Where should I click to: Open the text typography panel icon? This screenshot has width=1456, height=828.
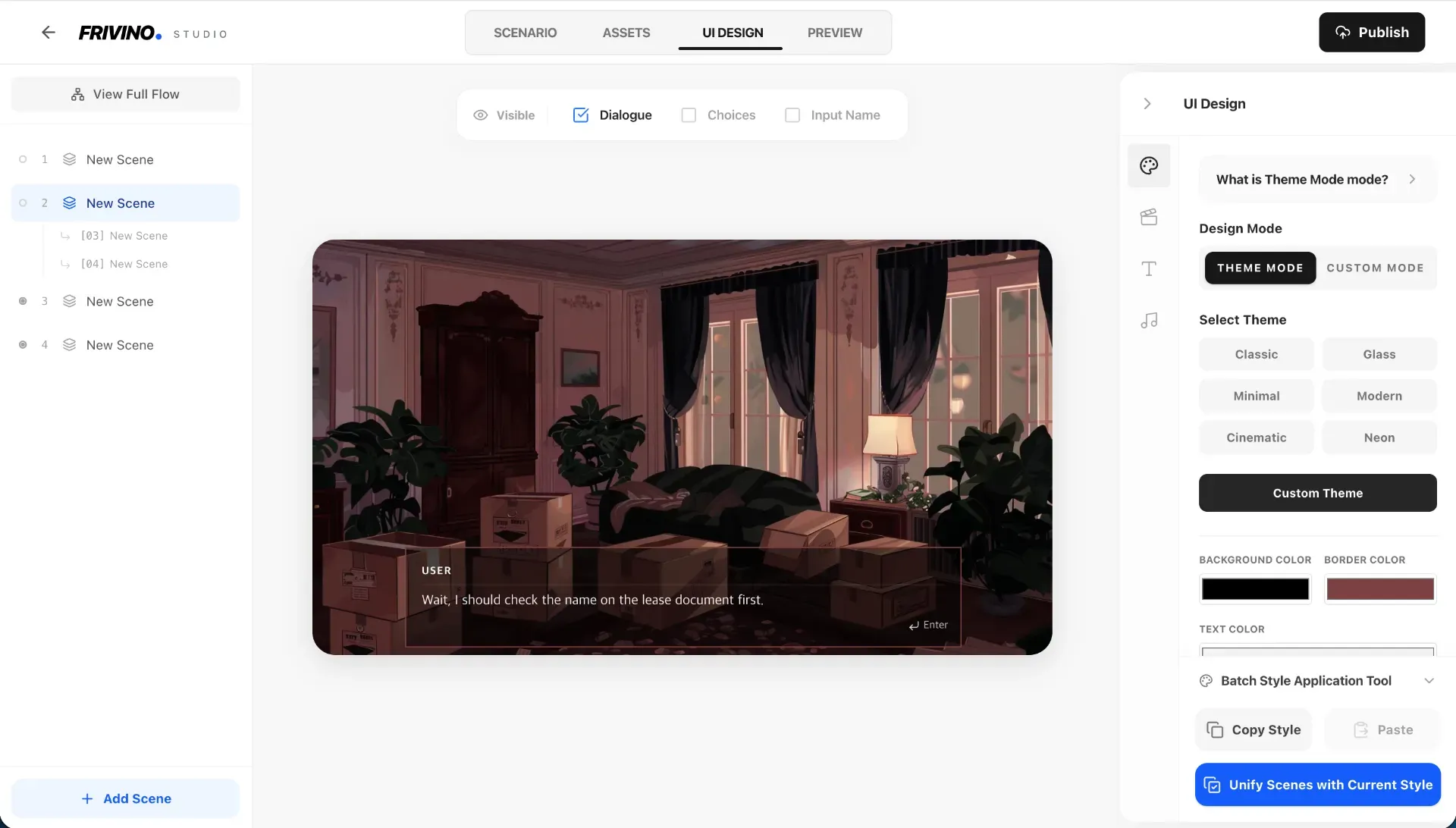click(x=1149, y=268)
